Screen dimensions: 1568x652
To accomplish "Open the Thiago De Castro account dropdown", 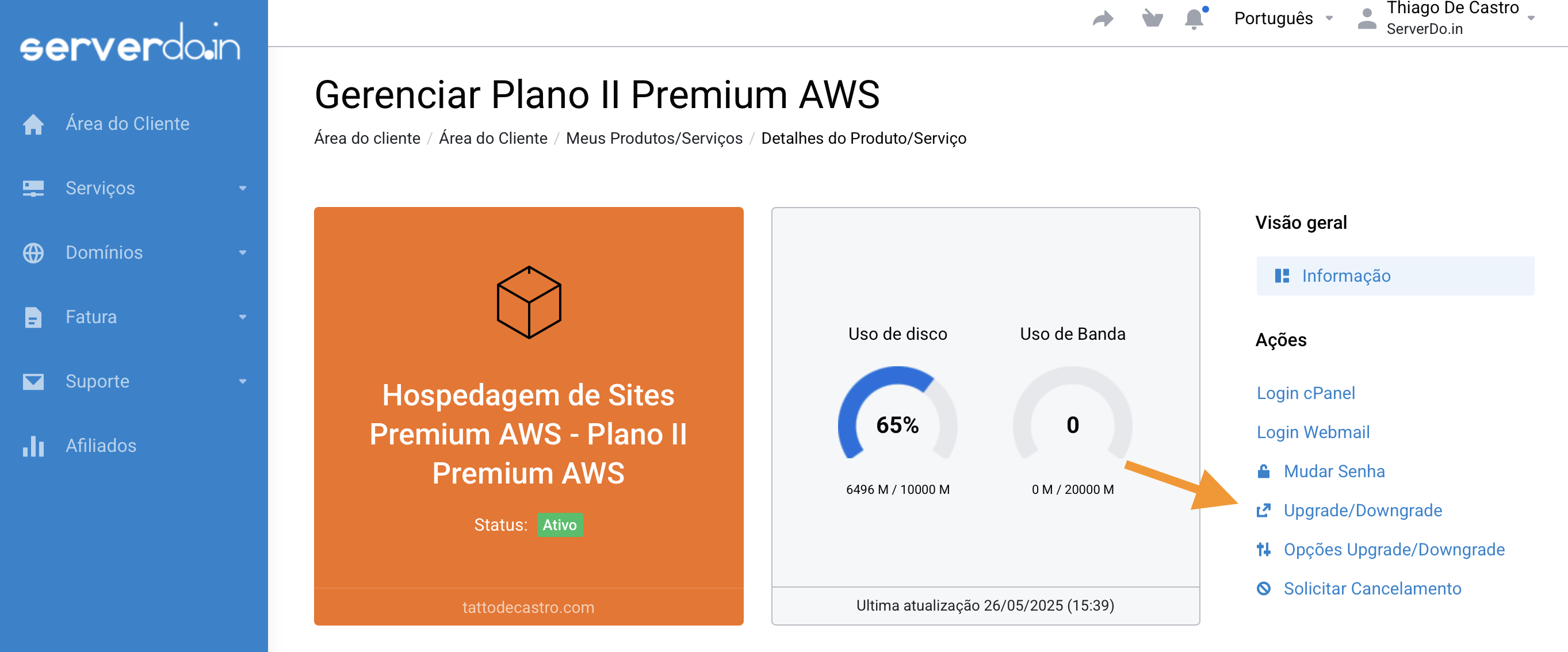I will coord(1461,18).
